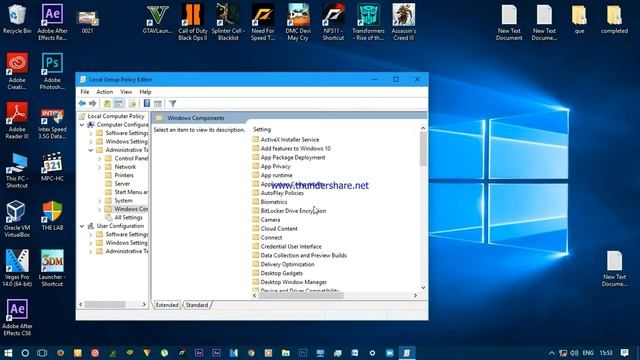
Task: Click the Cortana circle on taskbar
Action: pyautogui.click(x=25, y=353)
